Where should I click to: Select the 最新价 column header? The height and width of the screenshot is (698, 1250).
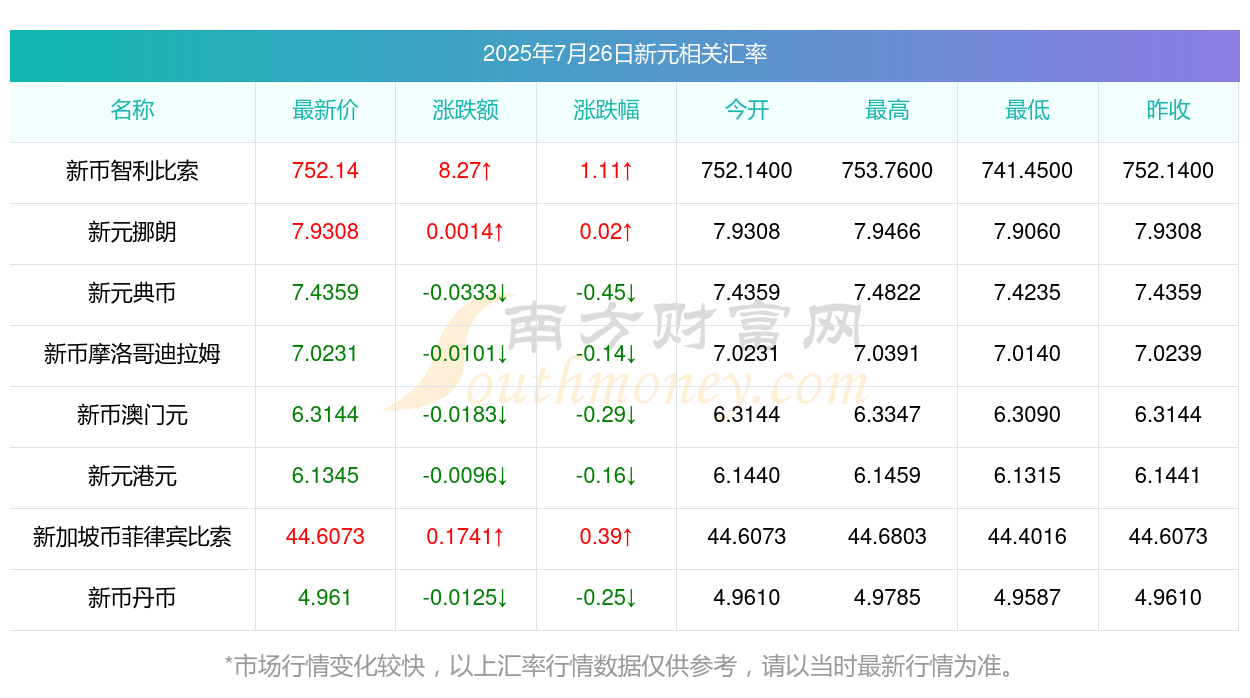[x=325, y=110]
